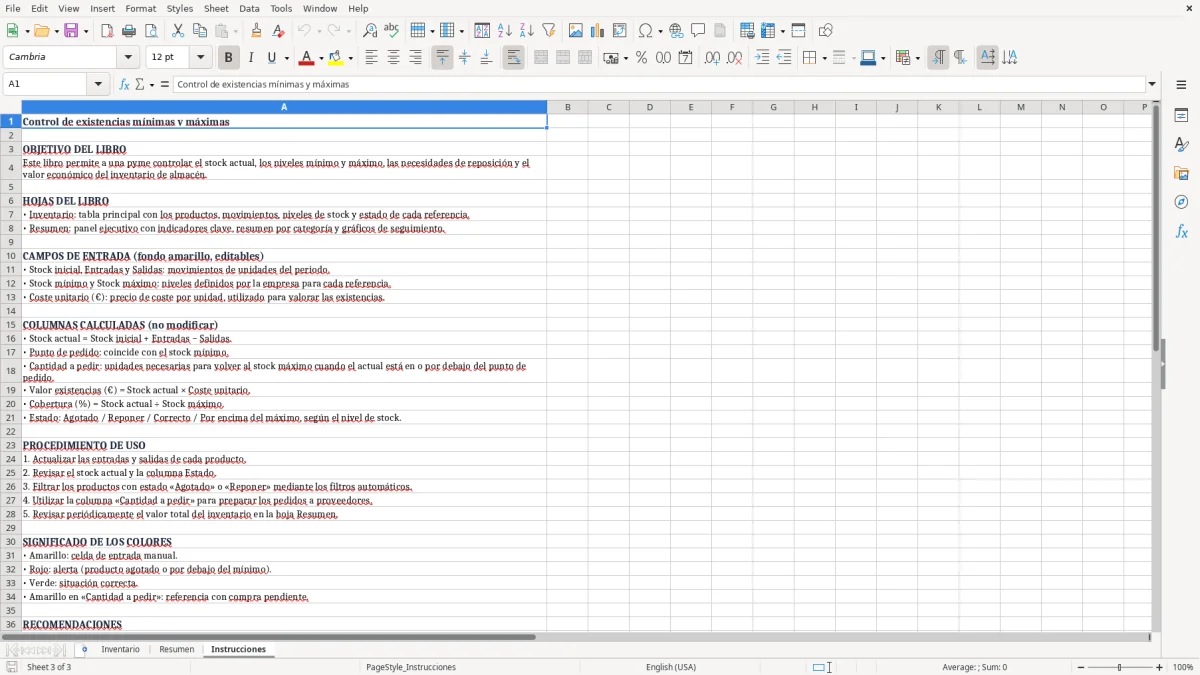Open the Styles menu
The width and height of the screenshot is (1200, 675).
point(180,8)
